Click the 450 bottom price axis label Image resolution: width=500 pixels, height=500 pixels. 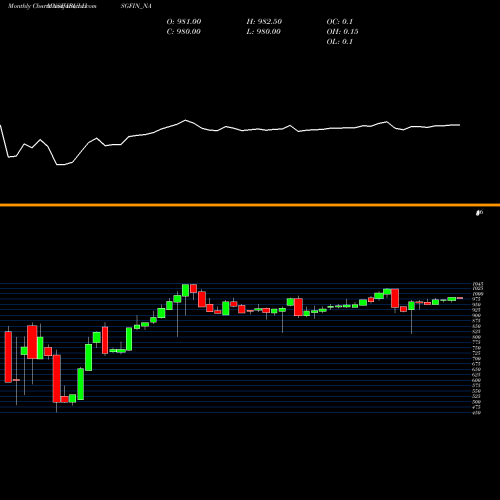tap(477, 413)
